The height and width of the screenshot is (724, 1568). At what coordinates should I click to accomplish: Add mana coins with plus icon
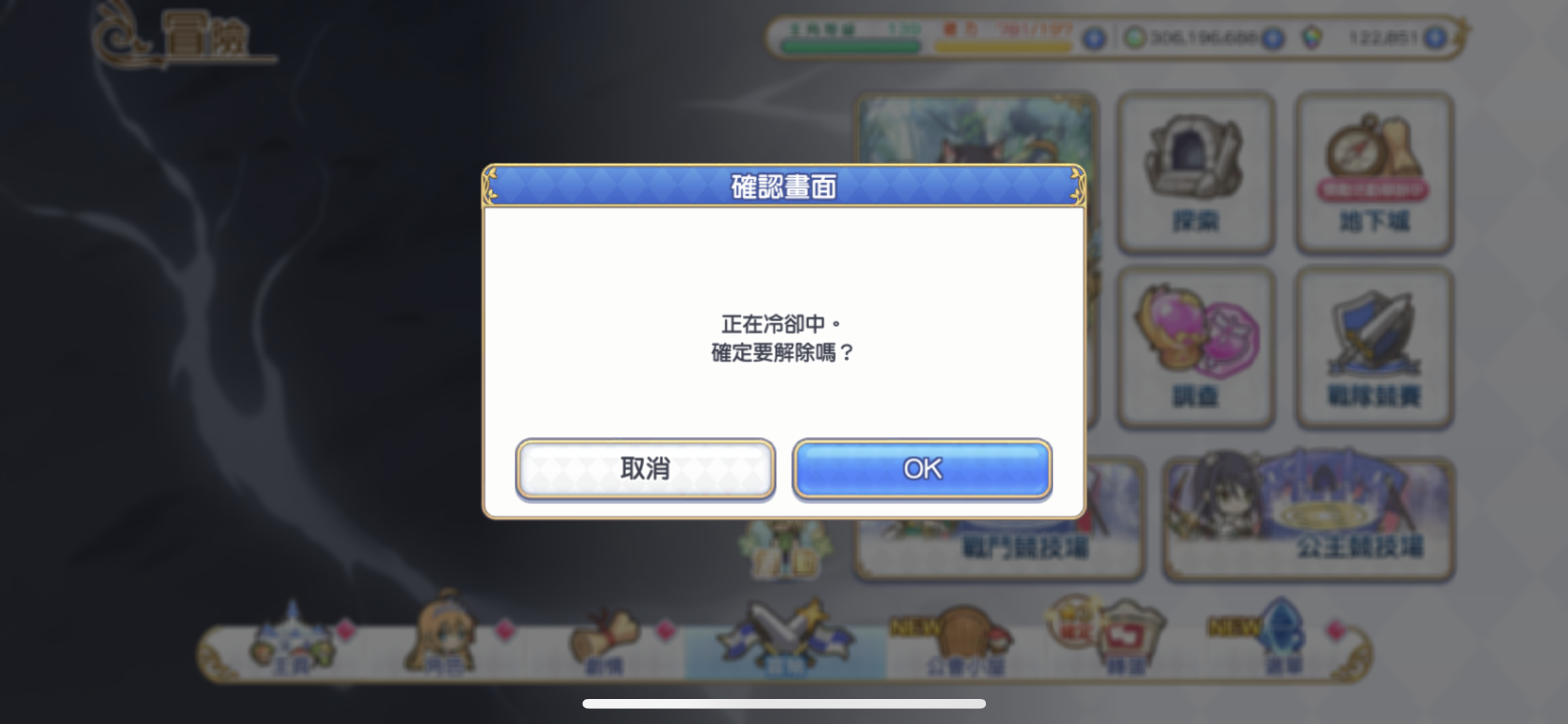tap(1272, 39)
